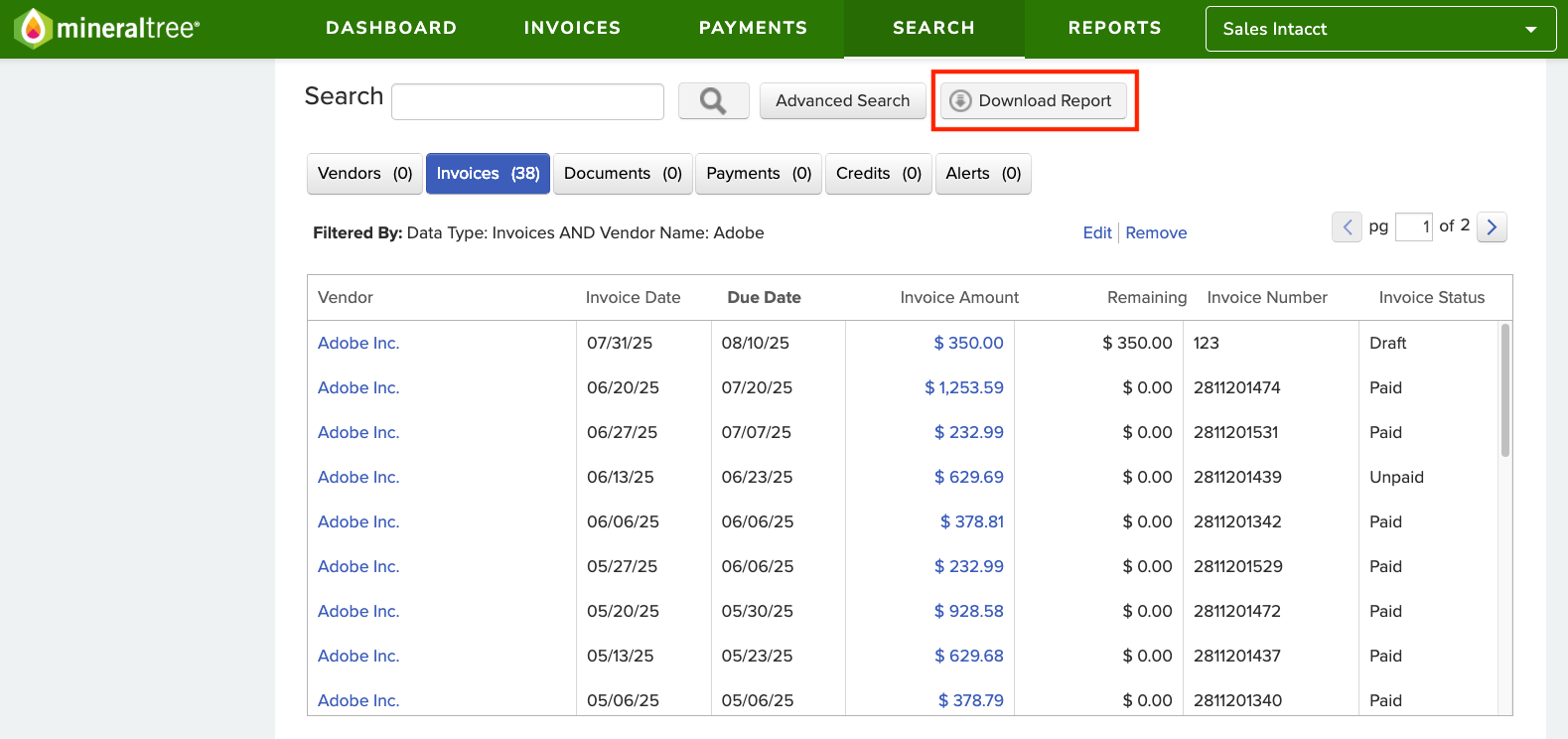Open Adobe Inc. vendor for invoice 123
This screenshot has height=739, width=1568.
pyautogui.click(x=358, y=343)
